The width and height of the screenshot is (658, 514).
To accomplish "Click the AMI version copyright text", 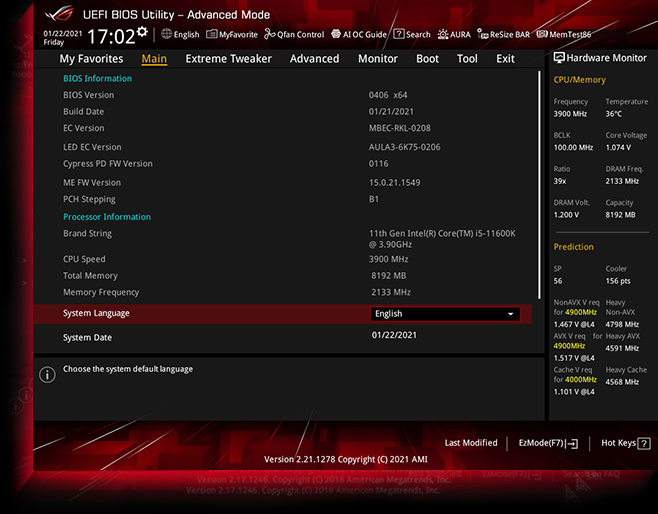I will (346, 459).
